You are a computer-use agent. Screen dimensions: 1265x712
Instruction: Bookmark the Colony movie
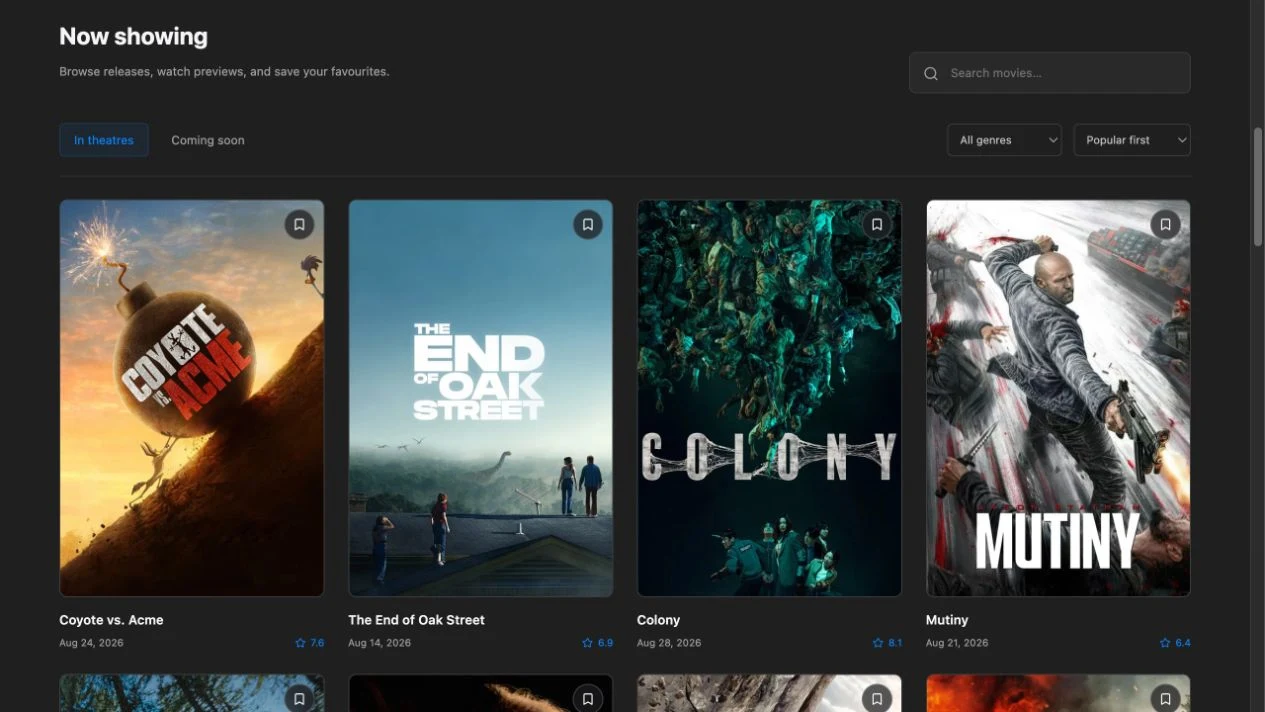(877, 225)
